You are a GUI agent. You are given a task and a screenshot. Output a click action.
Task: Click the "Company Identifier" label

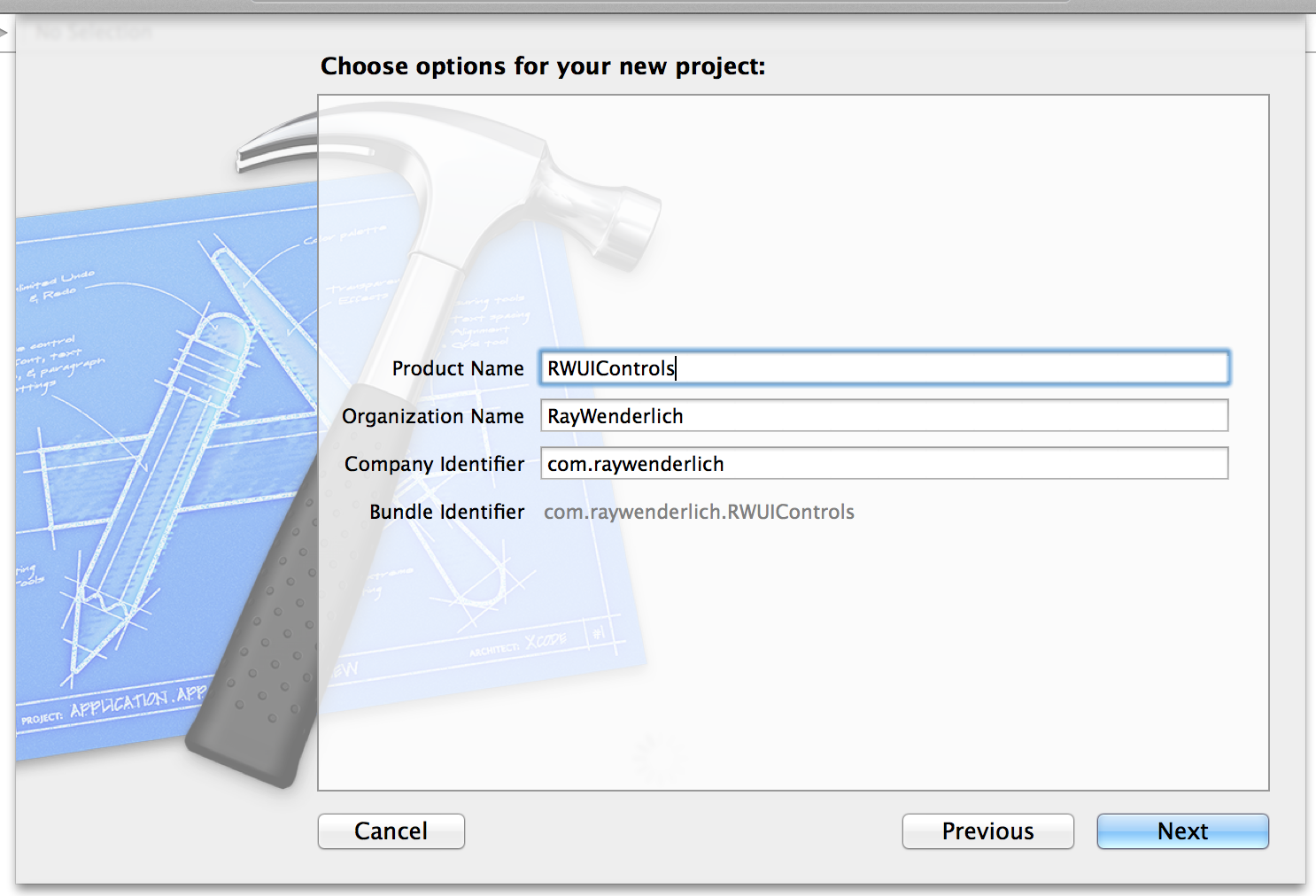coord(434,464)
